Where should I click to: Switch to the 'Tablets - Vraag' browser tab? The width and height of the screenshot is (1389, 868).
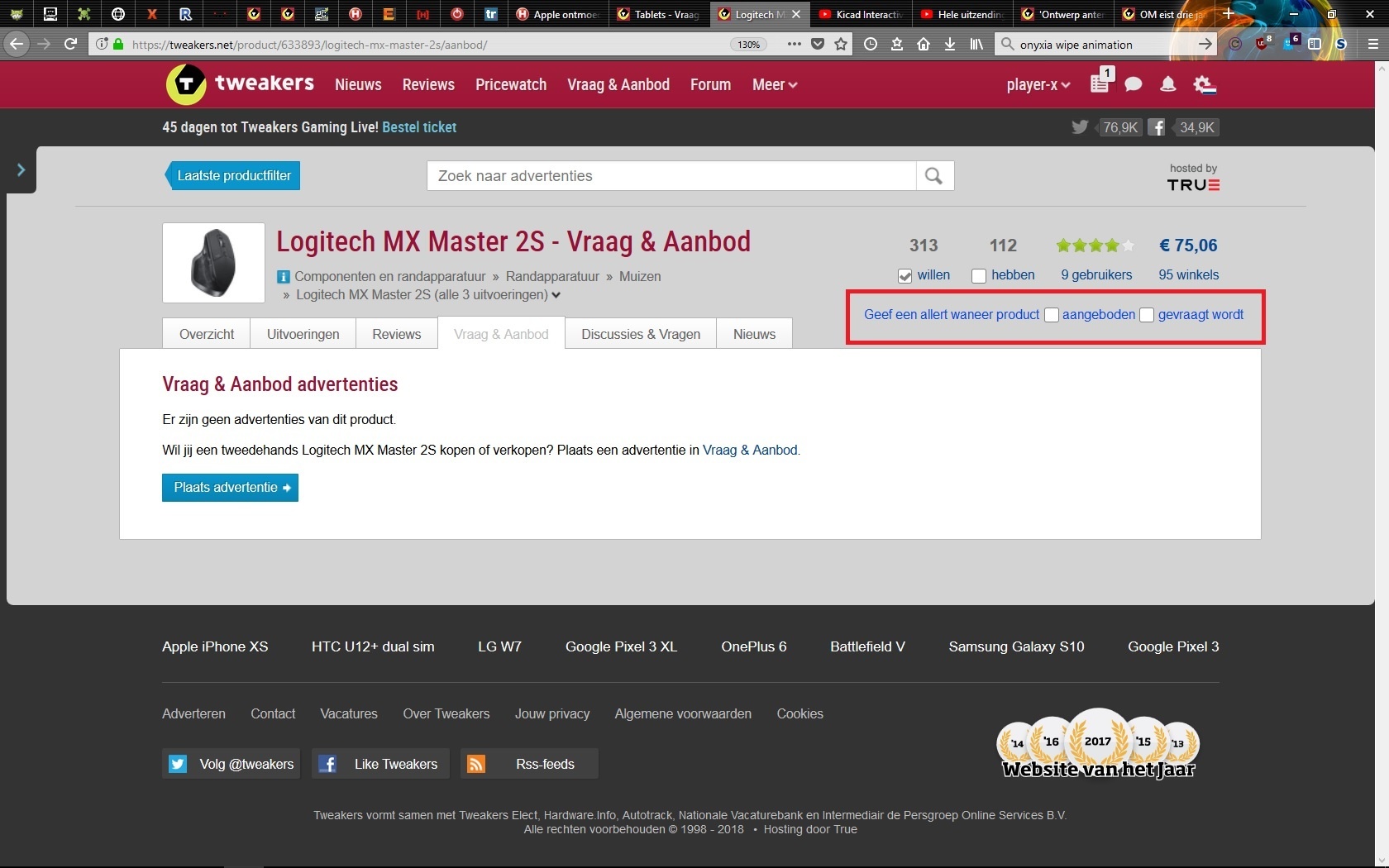(659, 14)
